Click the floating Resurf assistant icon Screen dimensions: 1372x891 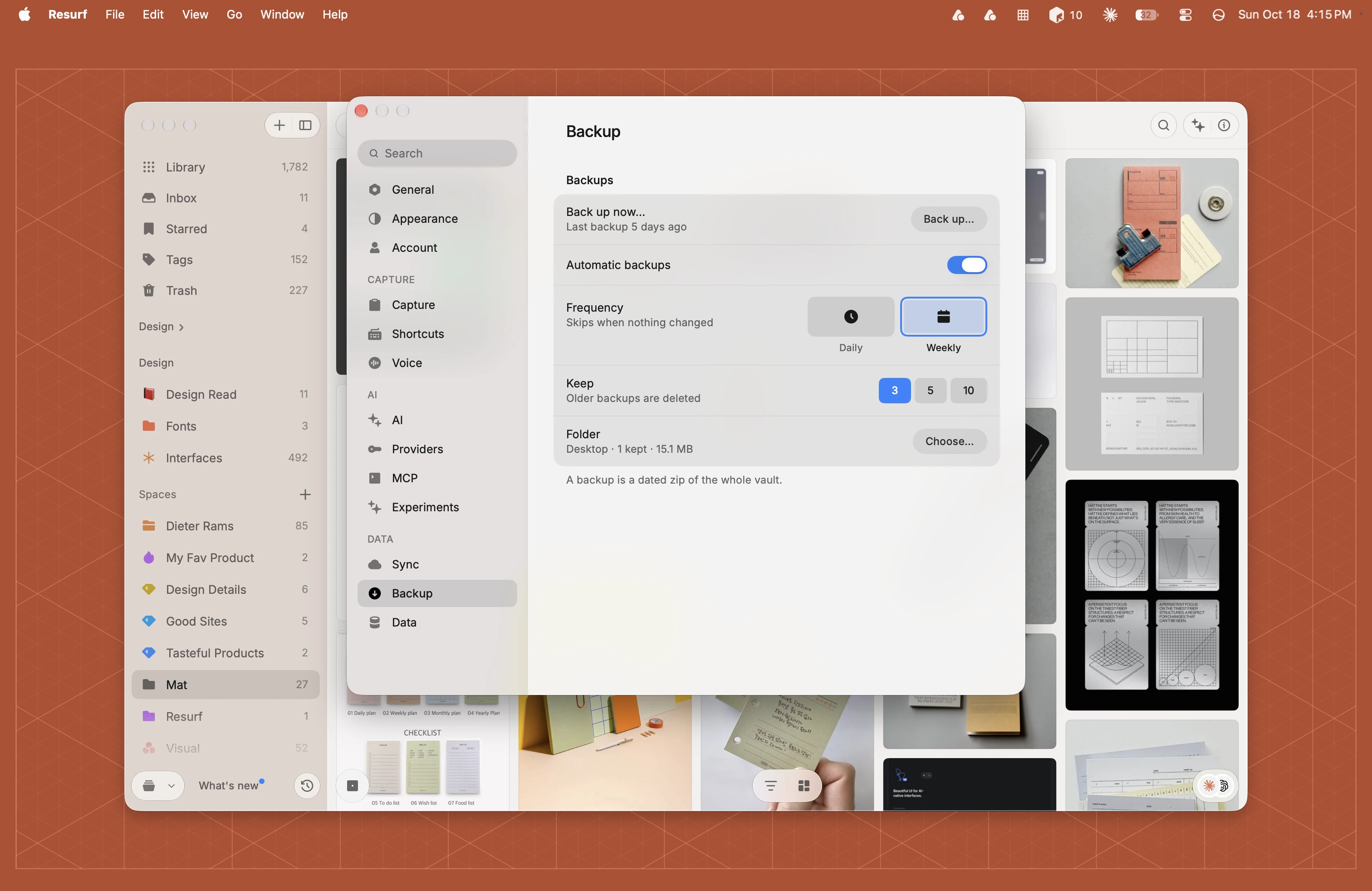point(1215,786)
